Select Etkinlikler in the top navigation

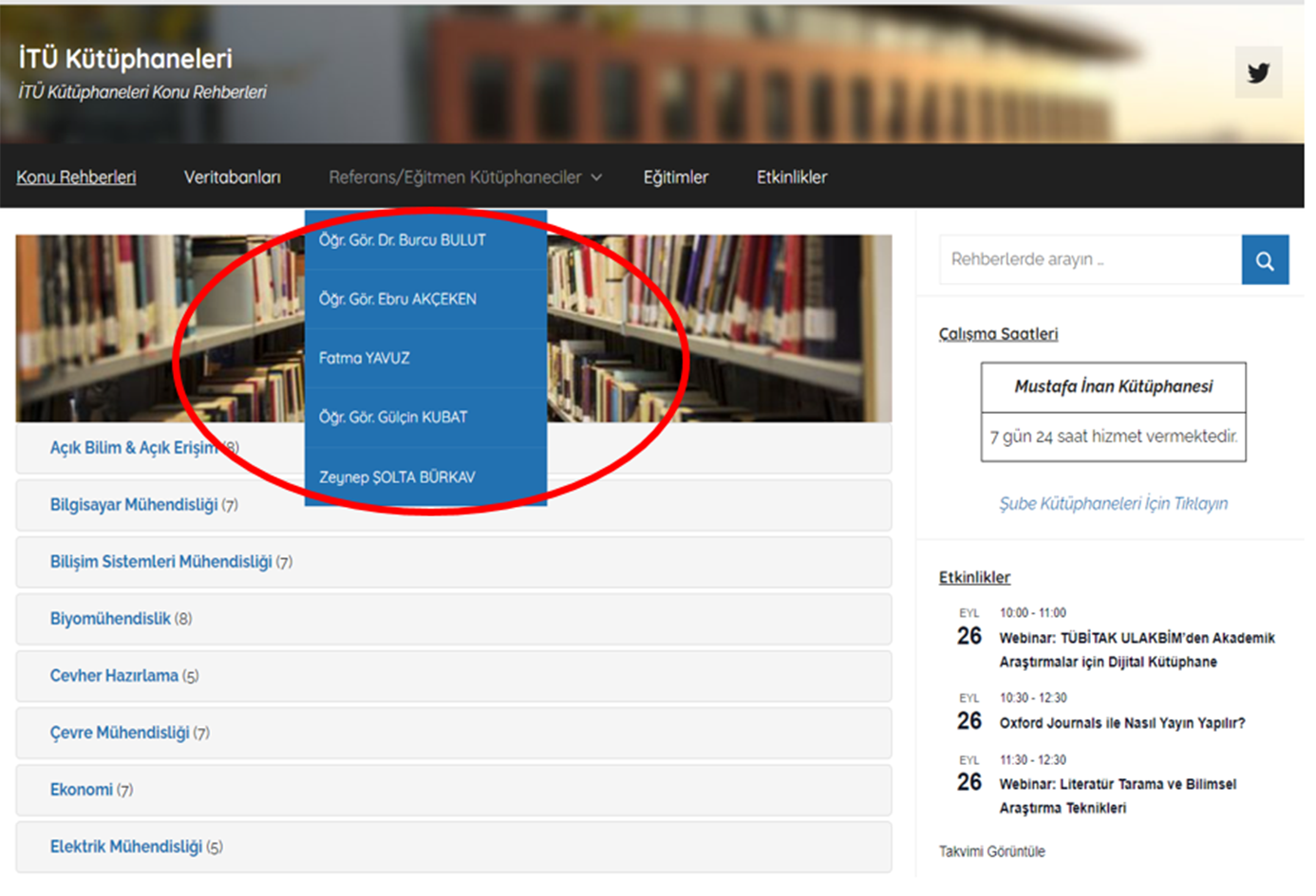coord(791,177)
